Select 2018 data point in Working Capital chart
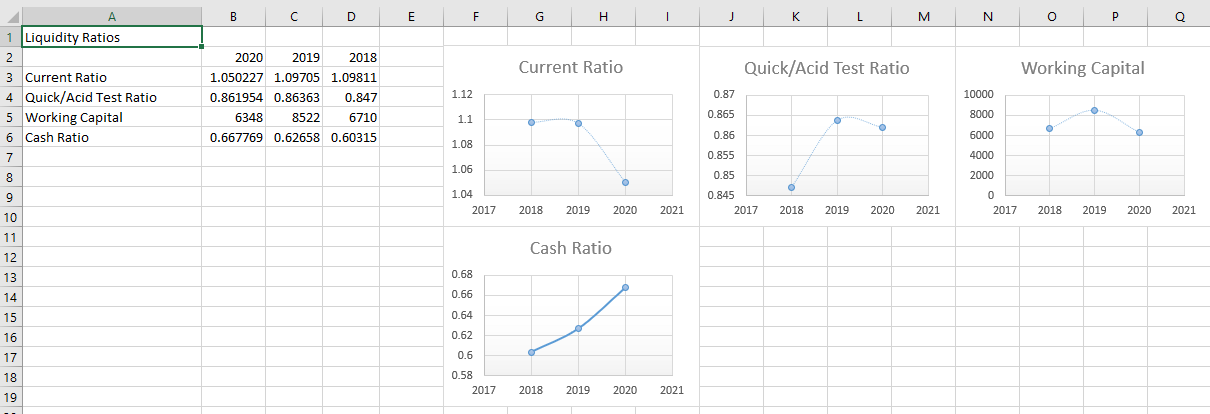This screenshot has height=414, width=1210. click(1049, 128)
